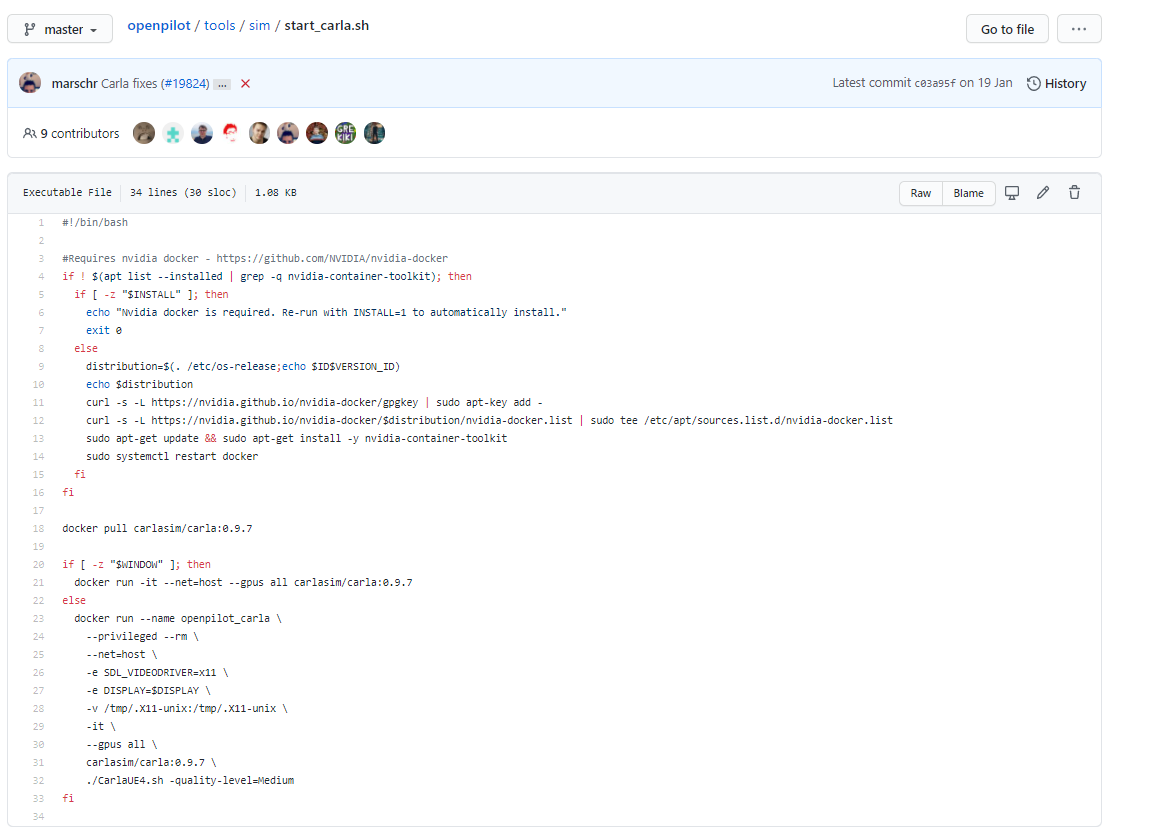Select the Raw view
This screenshot has height=828, width=1155.
[920, 192]
